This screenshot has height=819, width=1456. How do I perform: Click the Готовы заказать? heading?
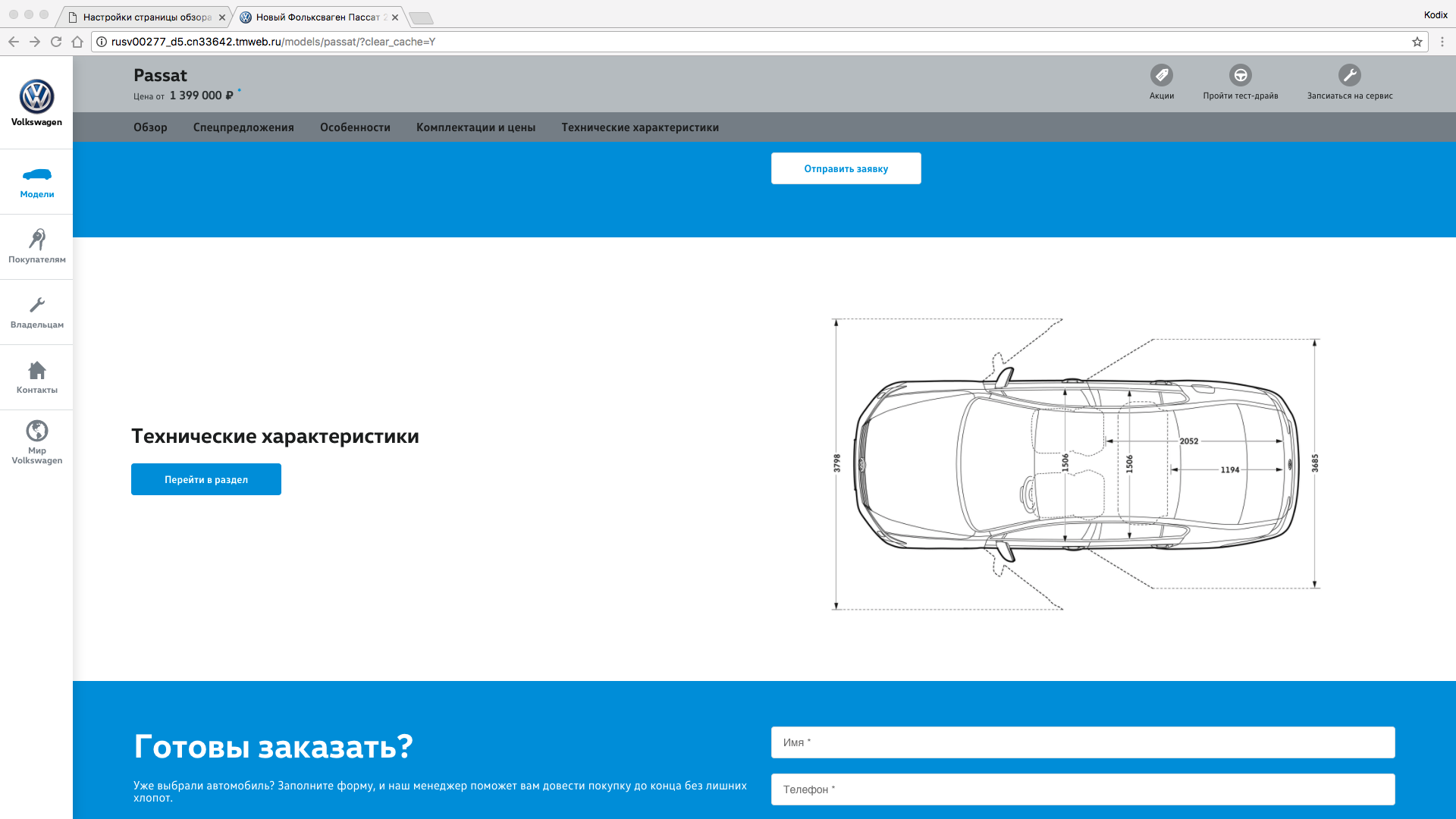273,747
